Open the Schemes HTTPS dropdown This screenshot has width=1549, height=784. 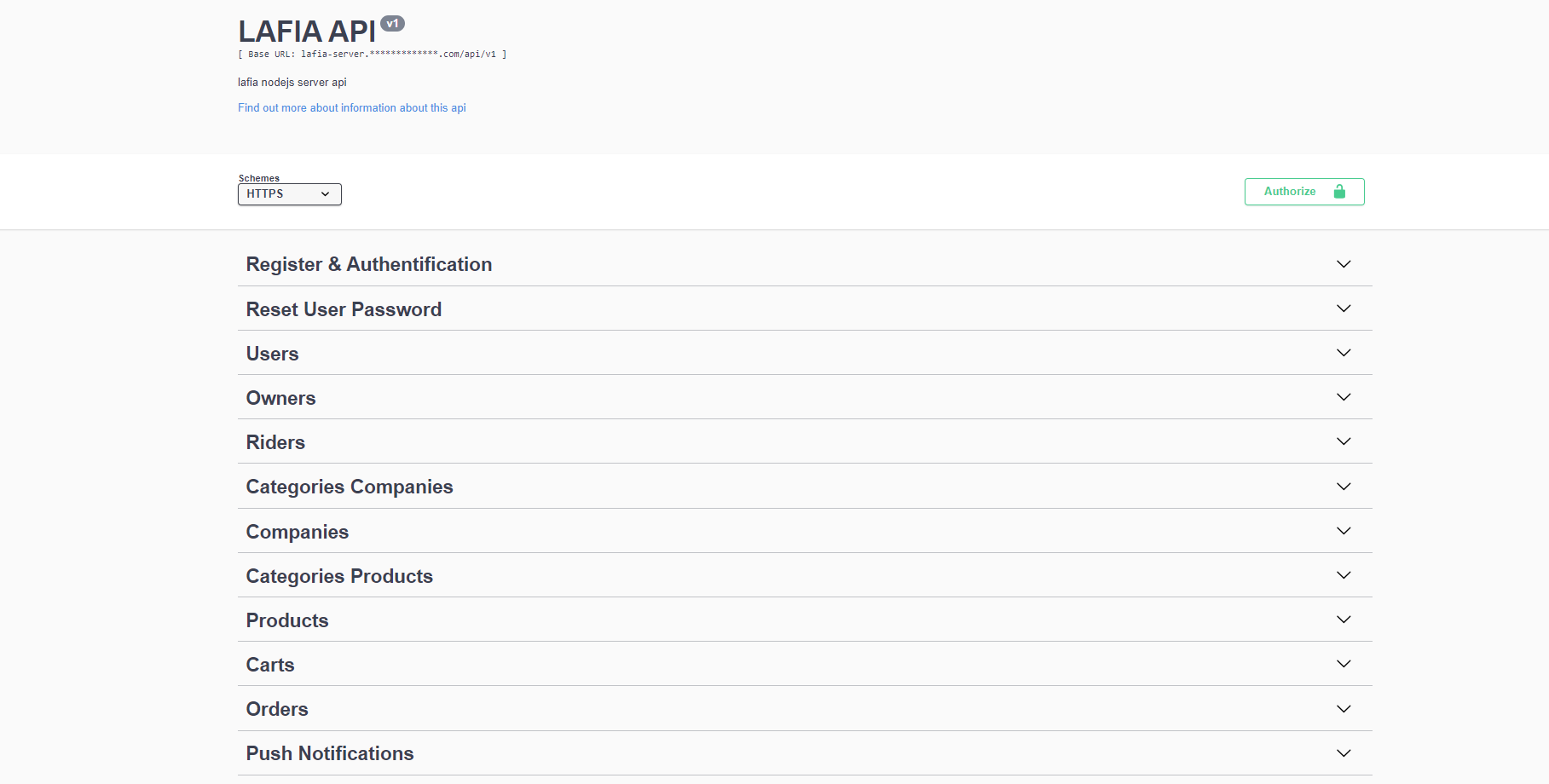[x=289, y=194]
